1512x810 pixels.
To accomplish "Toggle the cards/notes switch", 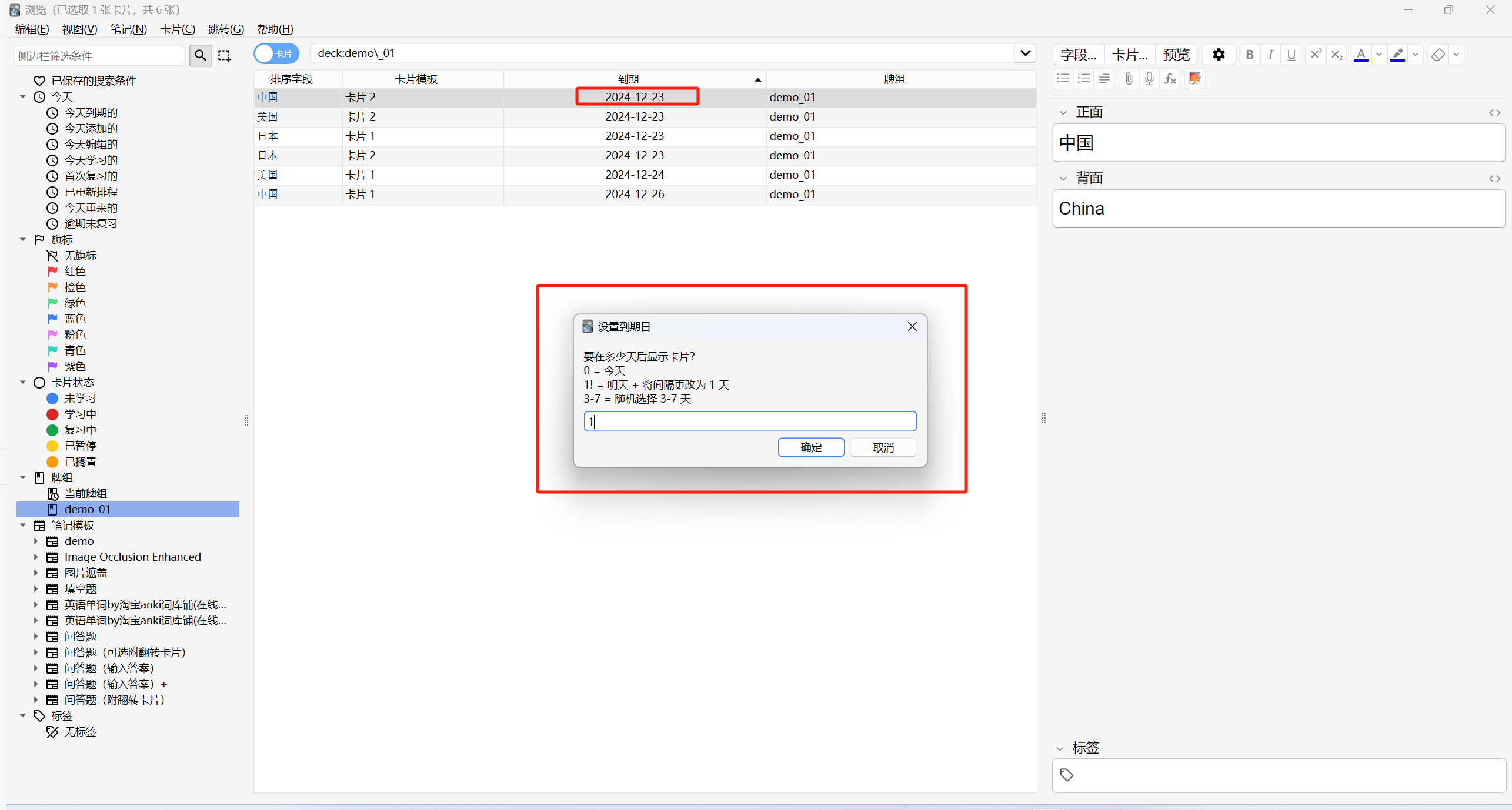I will (x=276, y=53).
